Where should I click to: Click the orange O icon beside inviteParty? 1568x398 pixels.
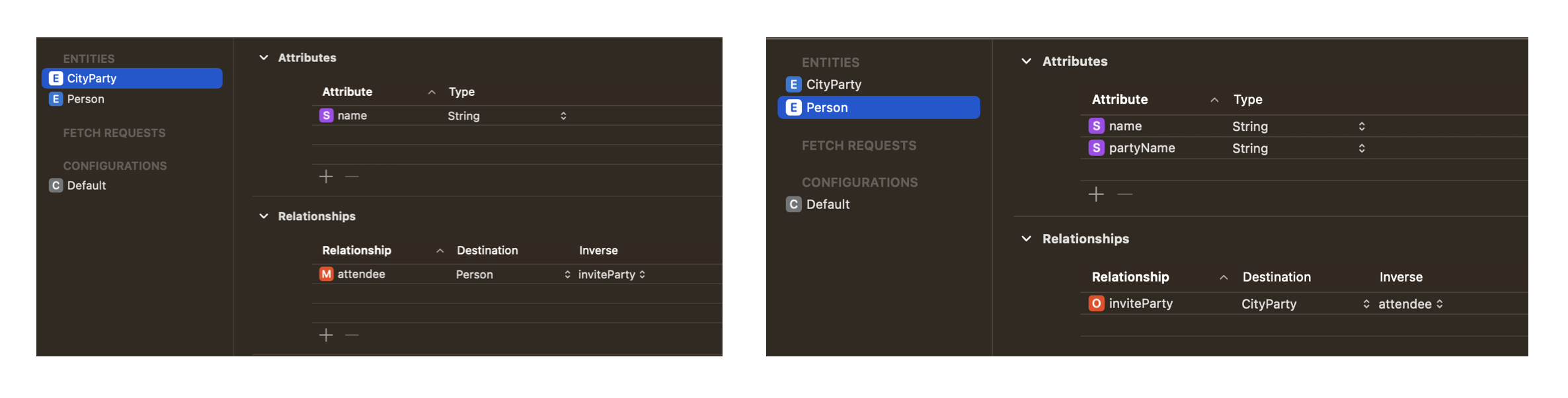[1097, 303]
